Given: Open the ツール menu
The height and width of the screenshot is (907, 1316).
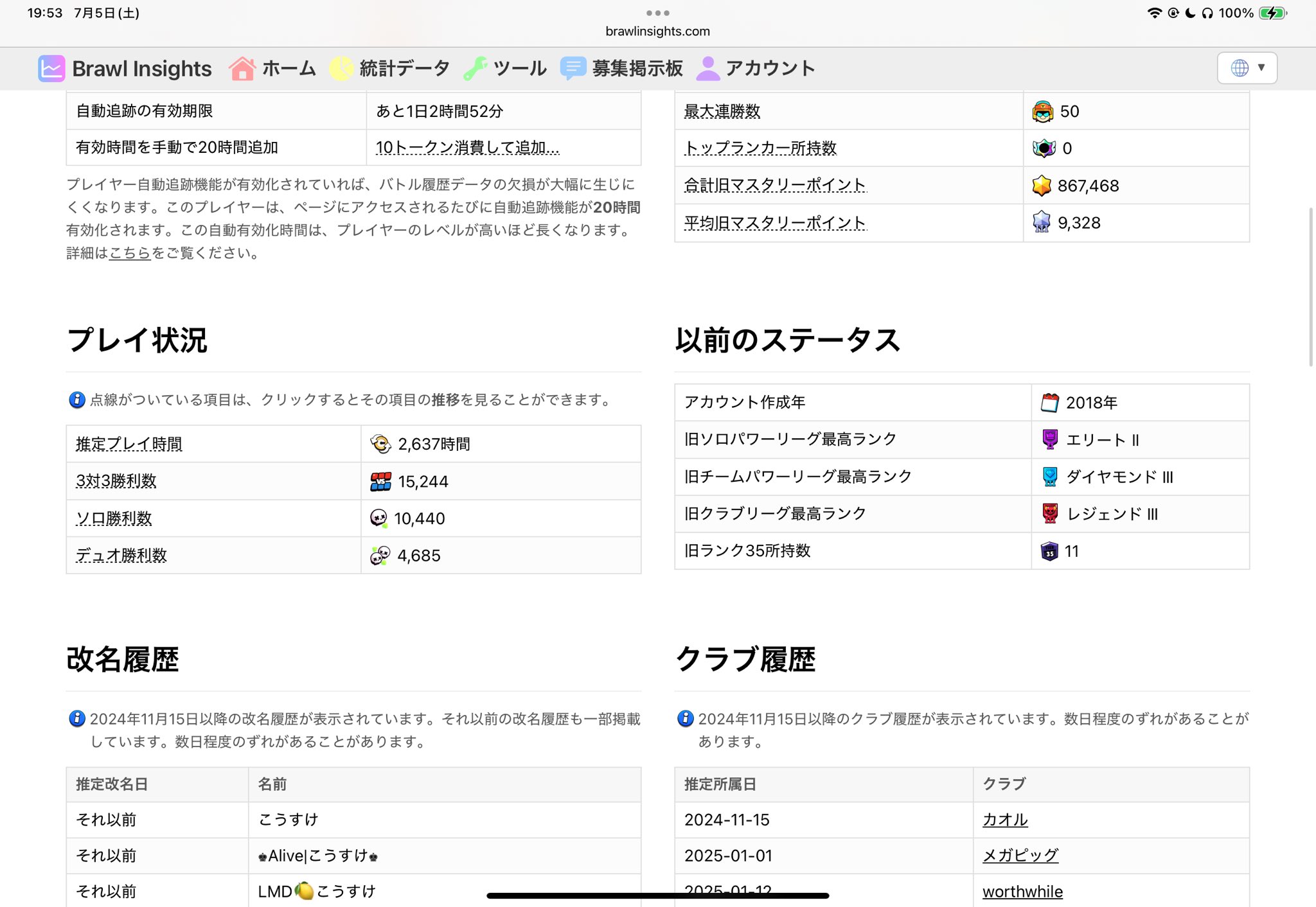Looking at the screenshot, I should click(505, 68).
